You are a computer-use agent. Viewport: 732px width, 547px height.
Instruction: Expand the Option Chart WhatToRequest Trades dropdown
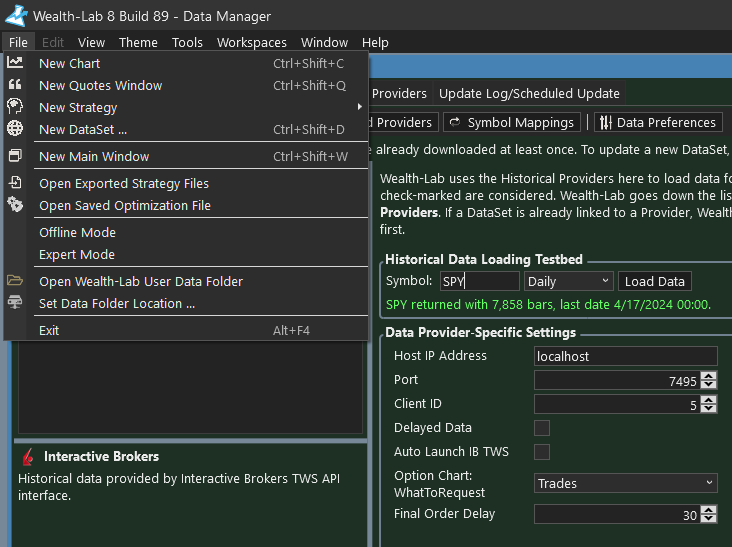(x=625, y=484)
